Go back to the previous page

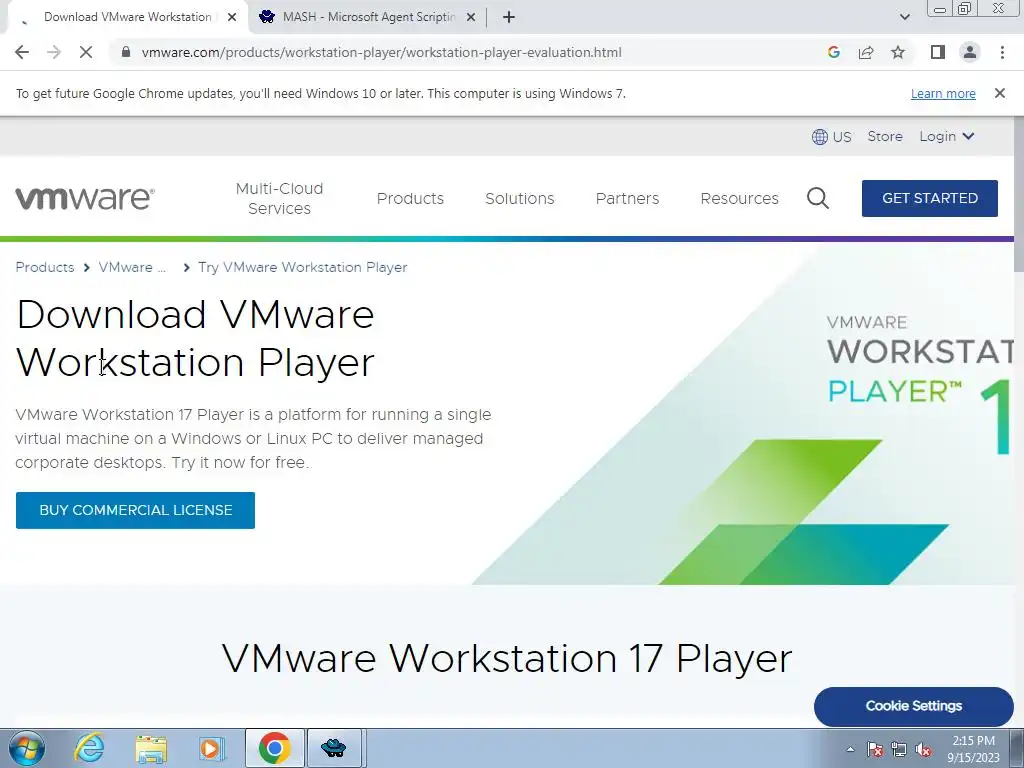(x=22, y=52)
